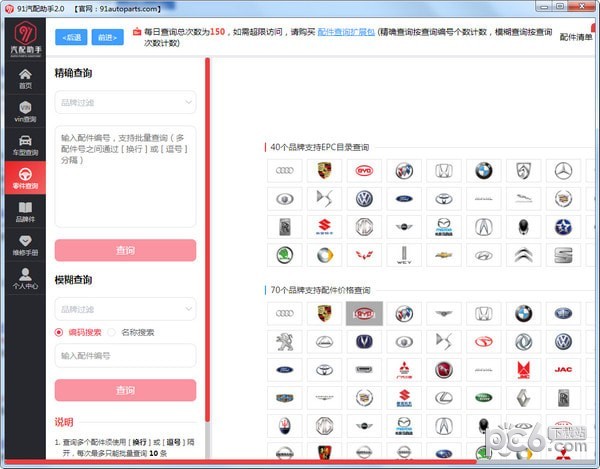The height and width of the screenshot is (469, 600).
Task: Open 个人中心 user icon in sidebar
Action: tap(25, 278)
